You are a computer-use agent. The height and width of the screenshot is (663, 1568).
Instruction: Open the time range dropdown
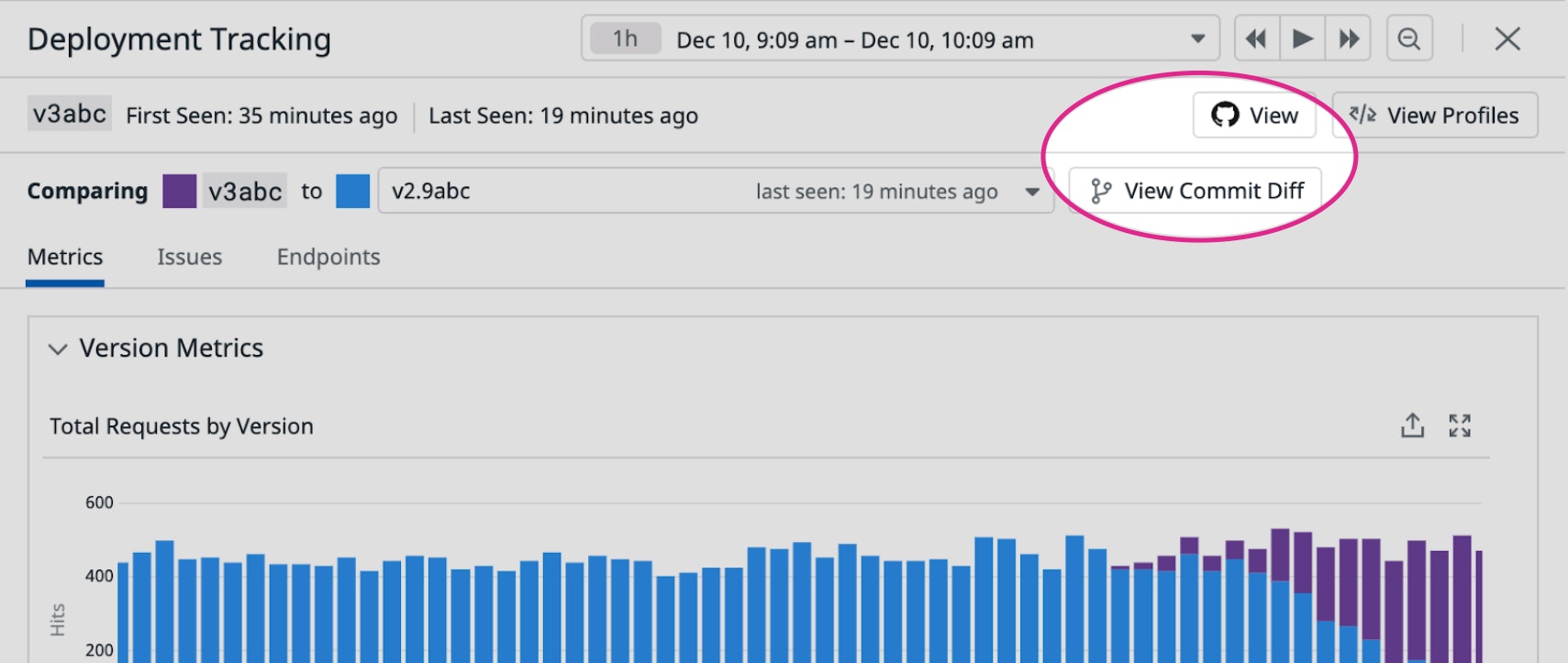(1197, 39)
